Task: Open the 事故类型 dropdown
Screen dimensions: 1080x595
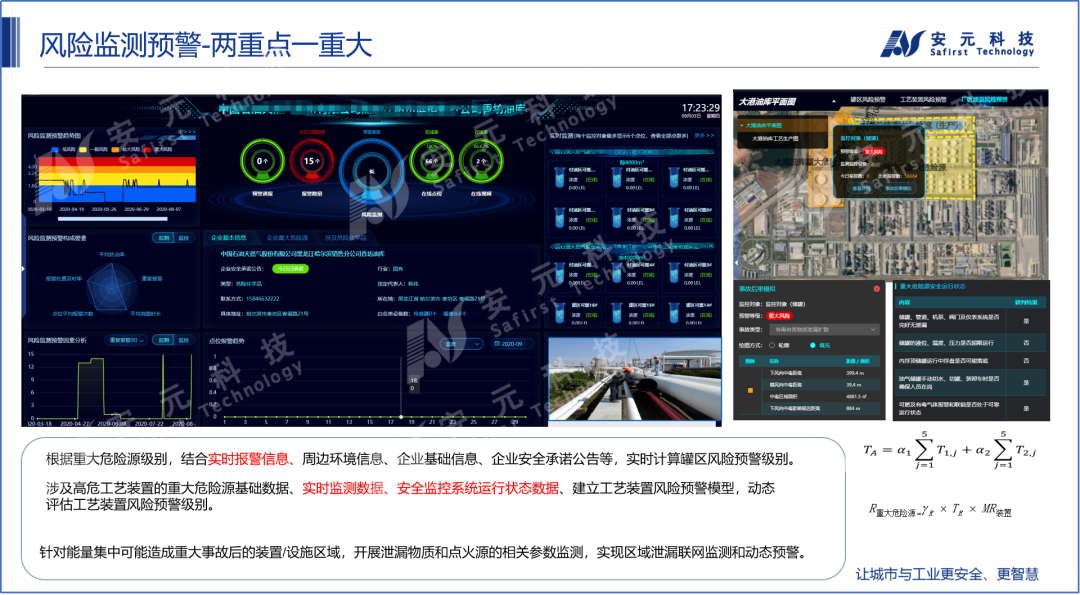Action: click(824, 330)
